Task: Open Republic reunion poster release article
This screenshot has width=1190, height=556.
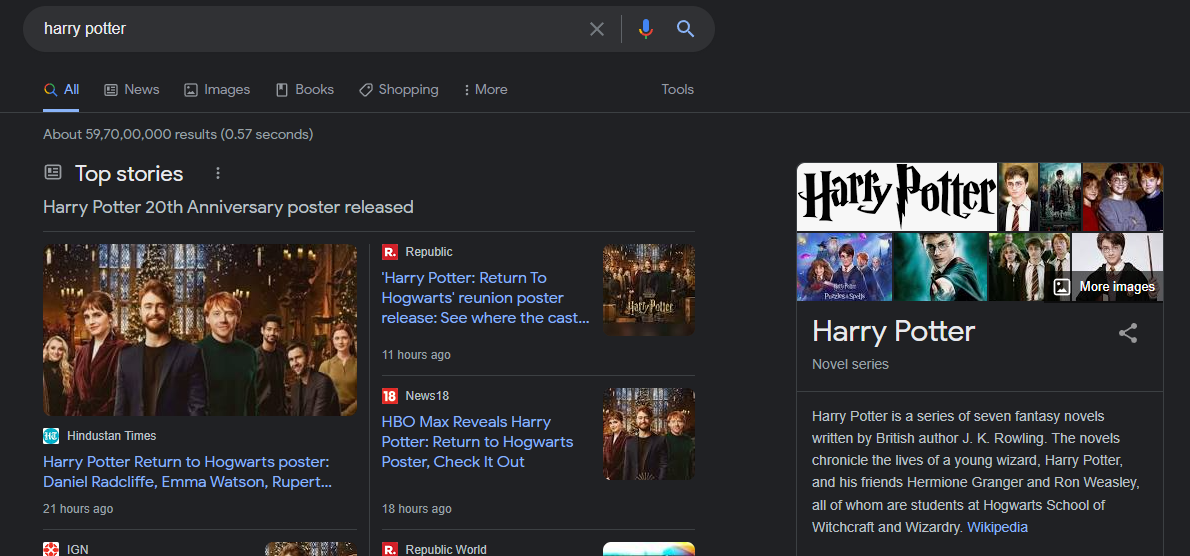Action: pyautogui.click(x=485, y=298)
